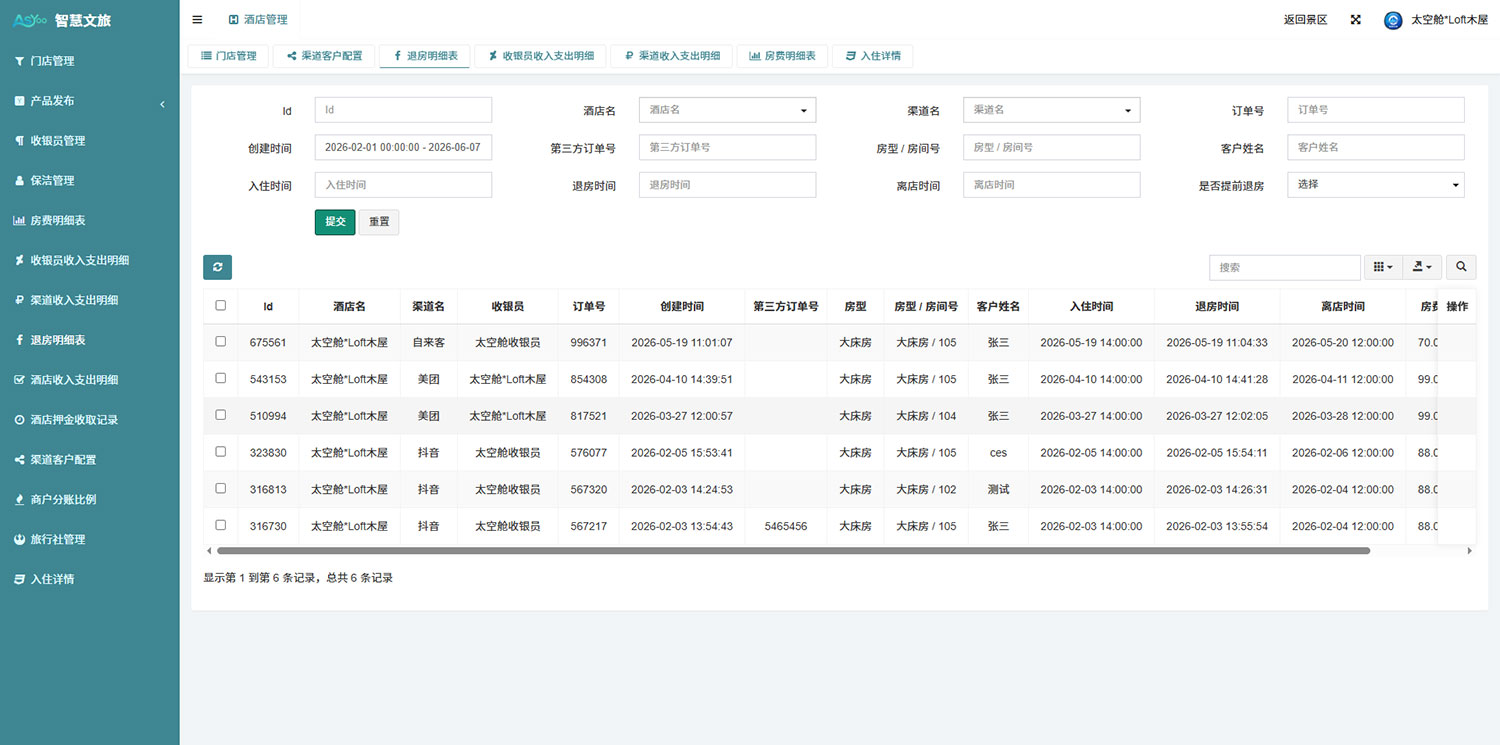This screenshot has height=745, width=1500.
Task: Focus the 订单号 filter input
Action: [1375, 110]
